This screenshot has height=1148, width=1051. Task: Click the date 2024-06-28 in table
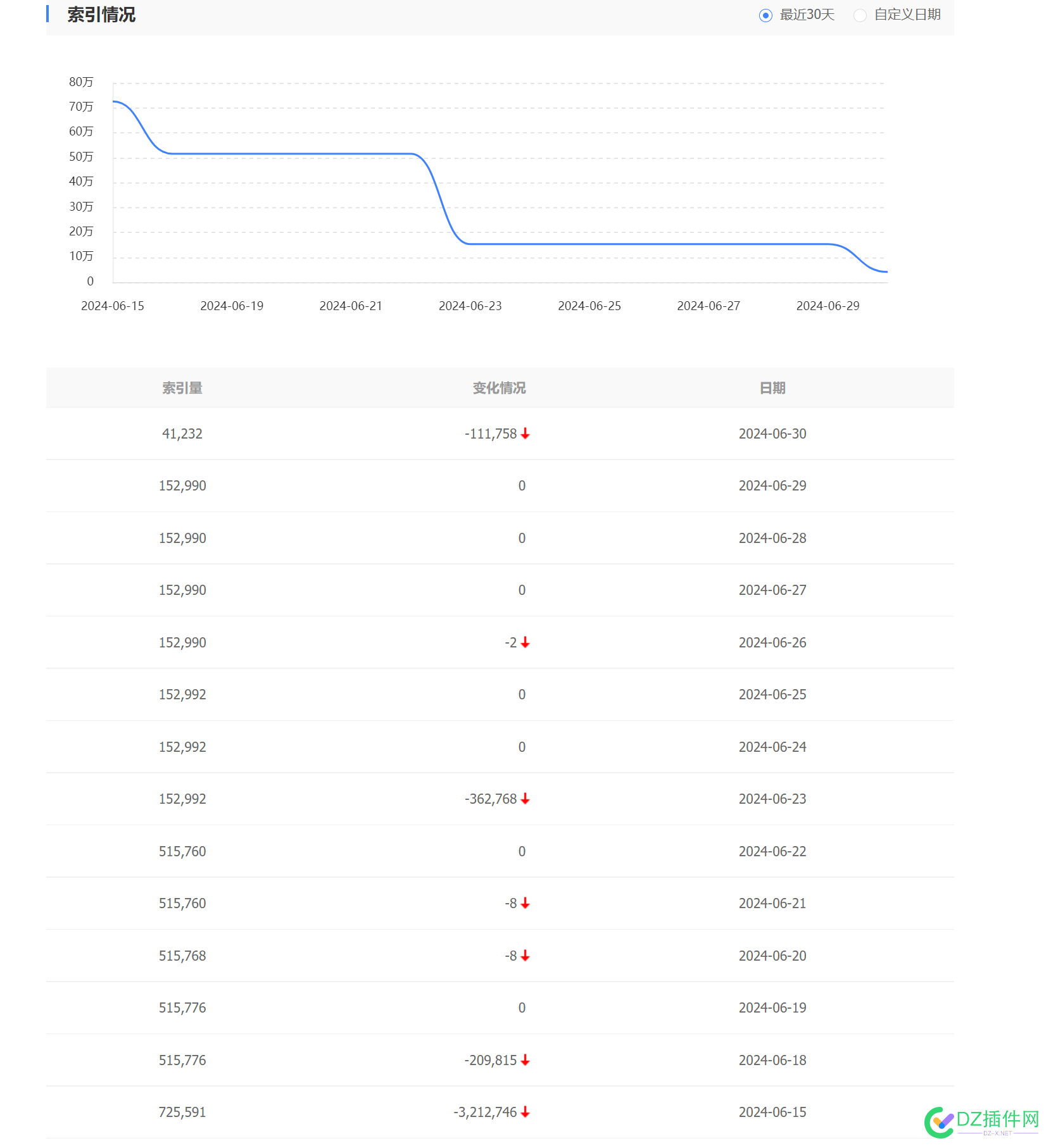(x=772, y=538)
